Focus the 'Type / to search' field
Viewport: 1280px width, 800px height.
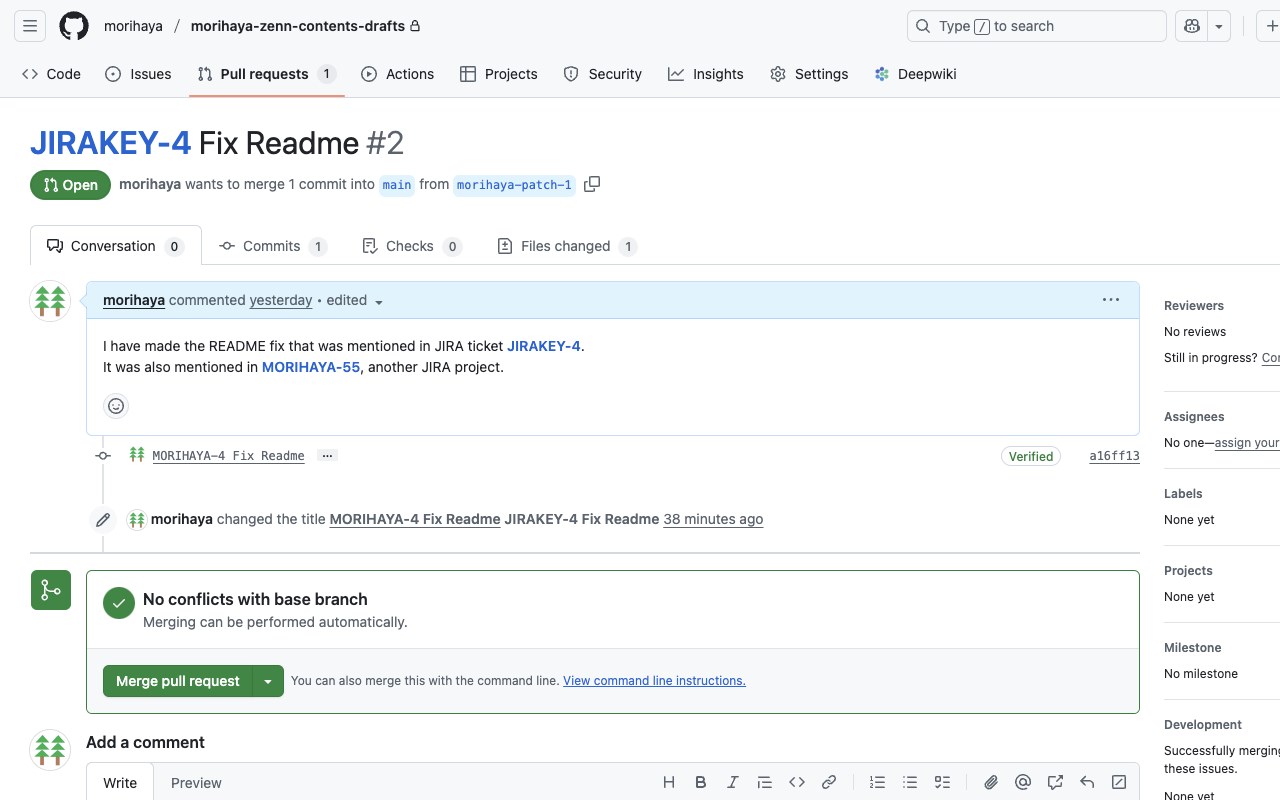(1037, 26)
